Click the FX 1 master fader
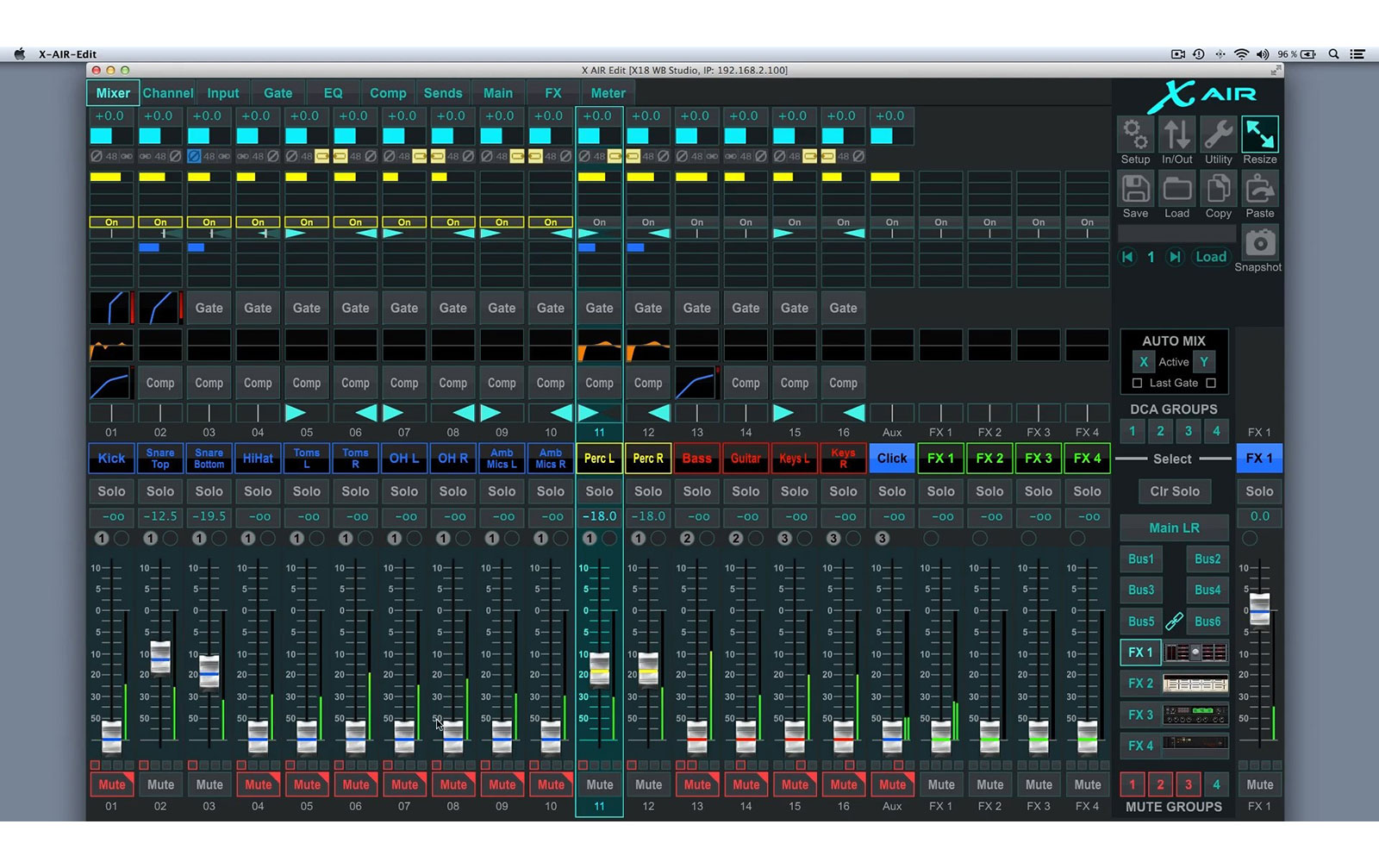Viewport: 1379px width, 868px height. click(x=1259, y=609)
